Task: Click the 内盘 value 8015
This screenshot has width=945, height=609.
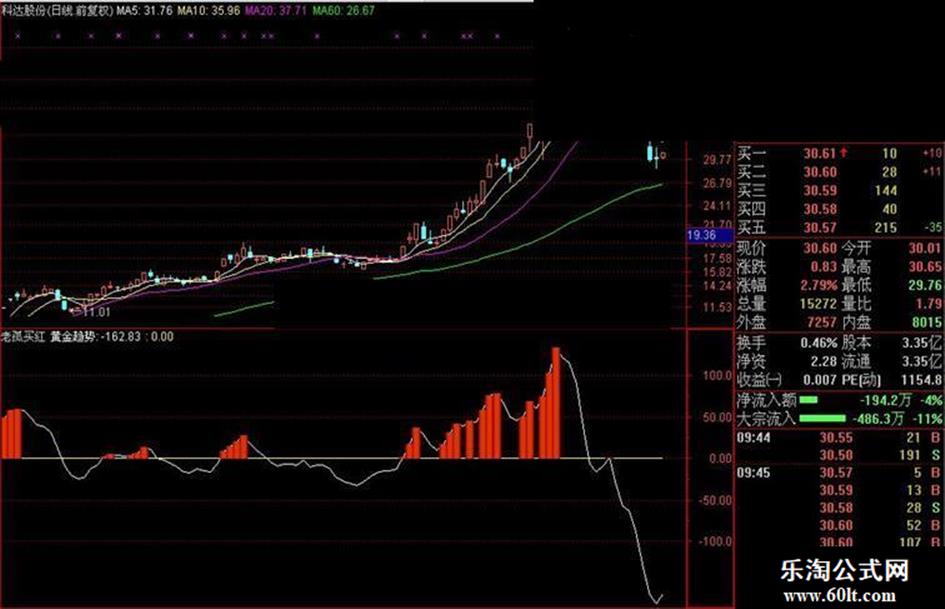Action: 926,322
